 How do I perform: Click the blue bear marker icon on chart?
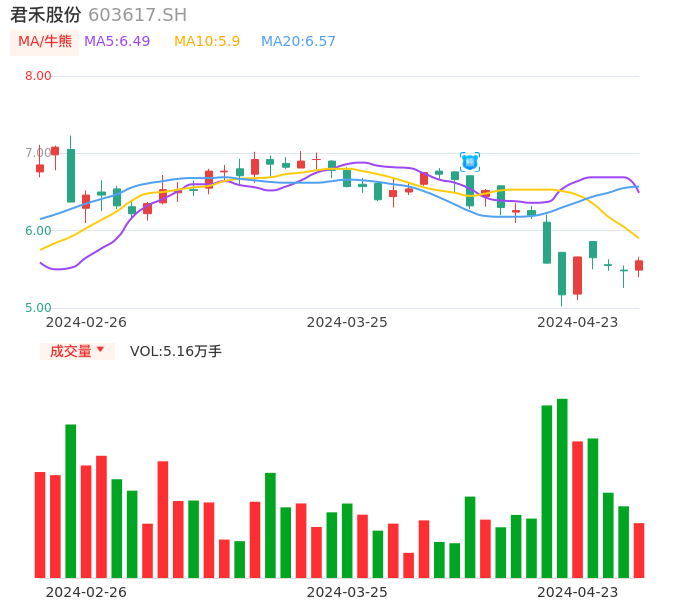tap(470, 161)
